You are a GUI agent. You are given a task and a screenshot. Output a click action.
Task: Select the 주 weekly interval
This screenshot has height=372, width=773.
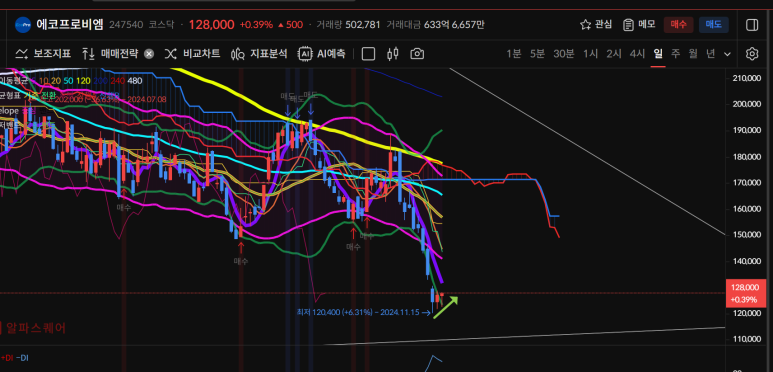coord(675,54)
